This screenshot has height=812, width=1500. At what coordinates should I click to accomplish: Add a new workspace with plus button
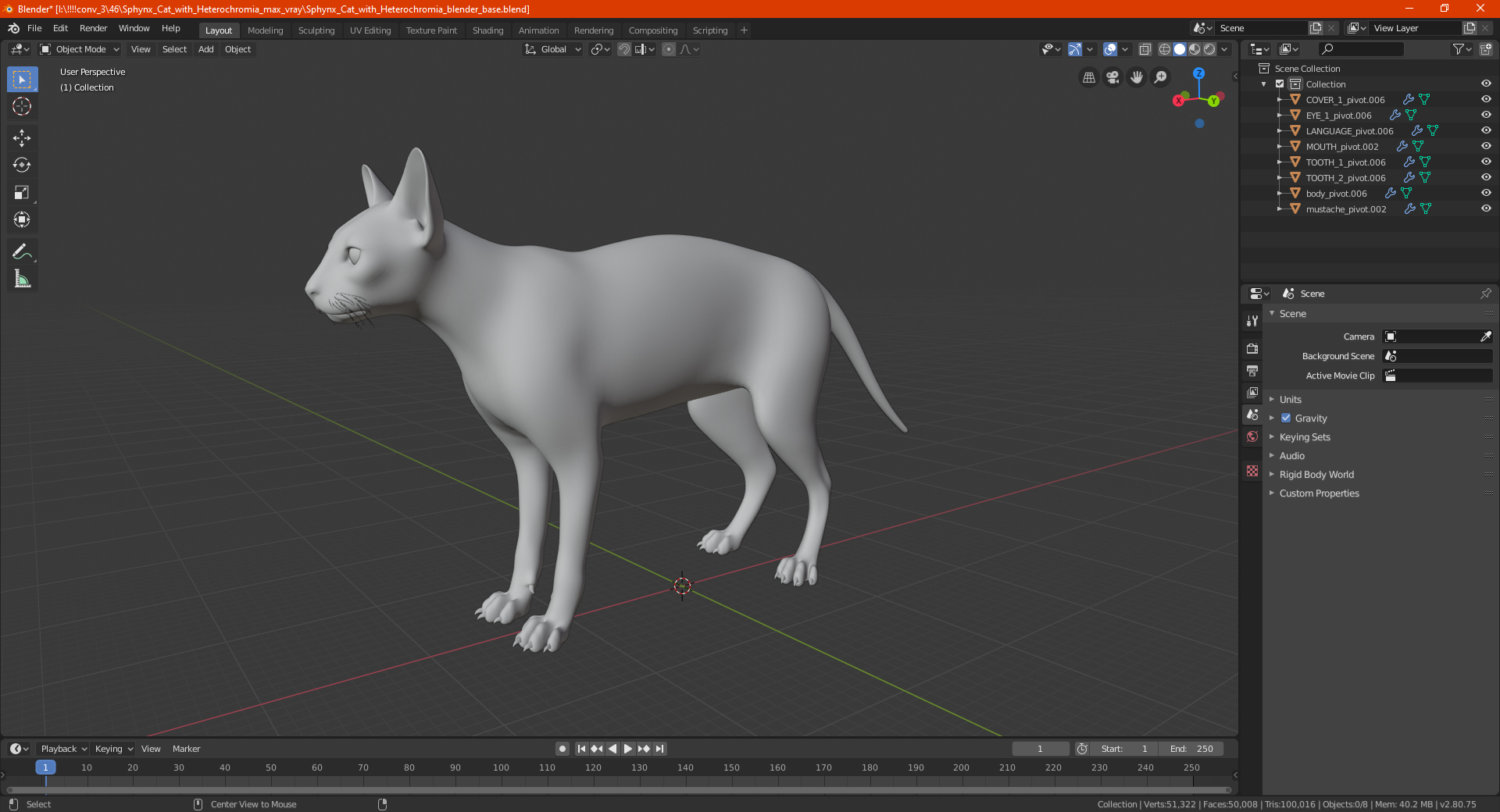[x=744, y=30]
